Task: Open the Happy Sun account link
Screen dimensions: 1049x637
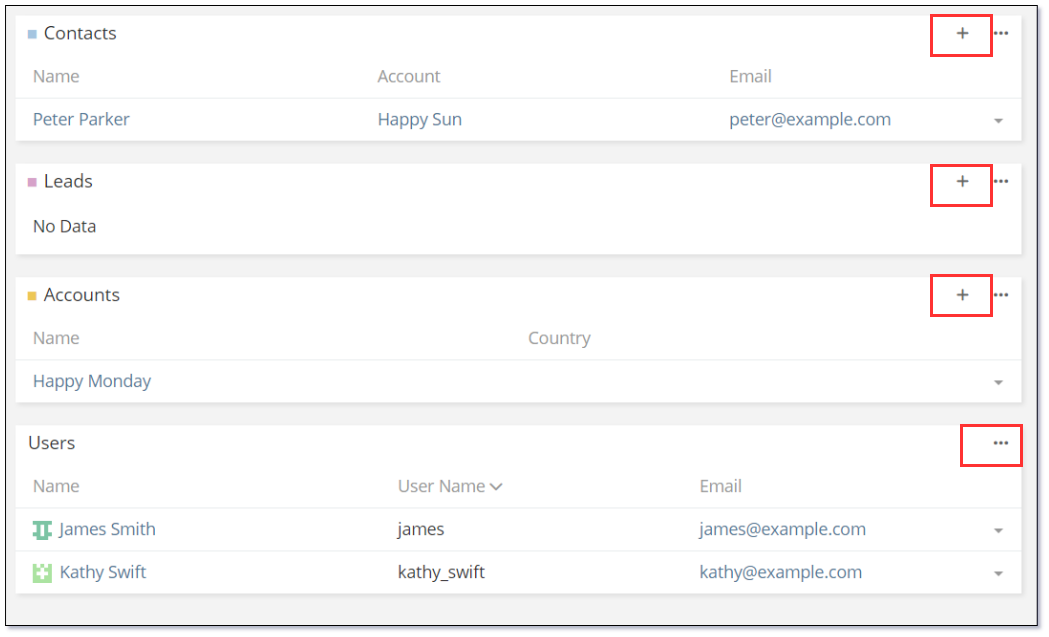Action: (419, 119)
